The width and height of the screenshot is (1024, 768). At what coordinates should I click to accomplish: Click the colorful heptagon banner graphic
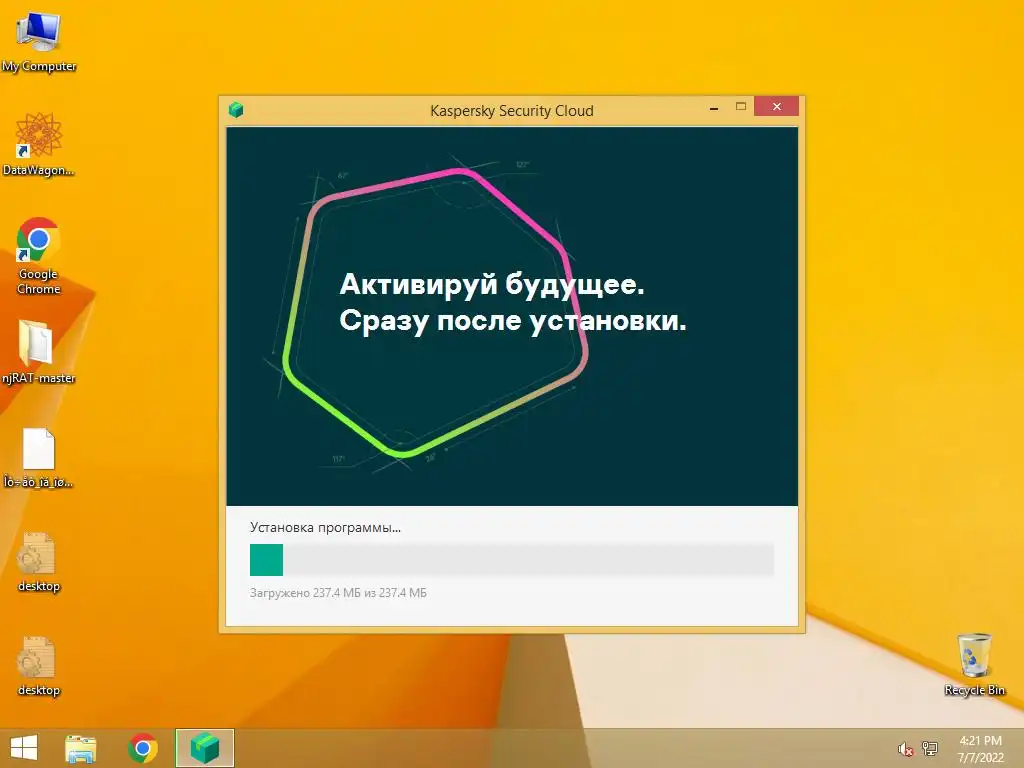(x=436, y=312)
